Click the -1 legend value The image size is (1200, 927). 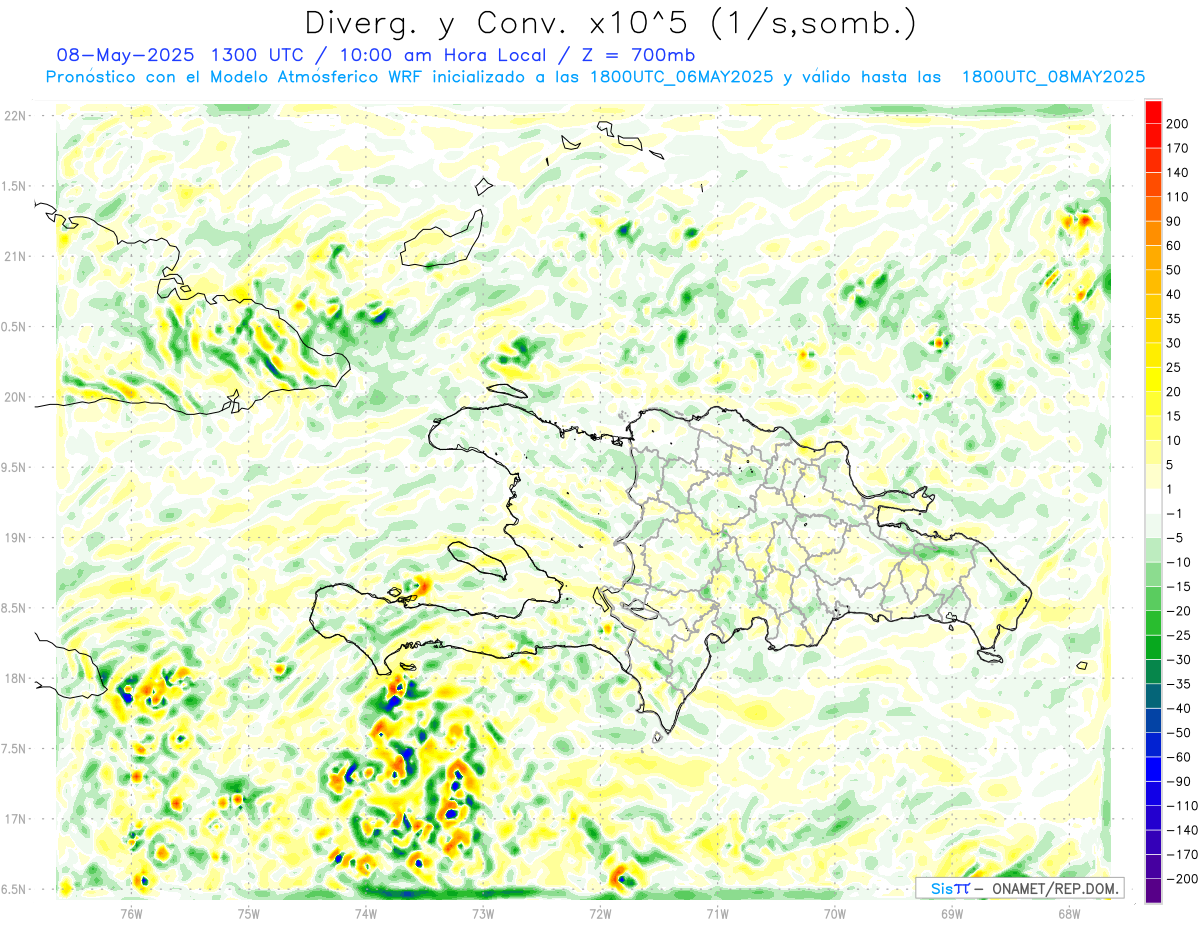click(x=1175, y=513)
